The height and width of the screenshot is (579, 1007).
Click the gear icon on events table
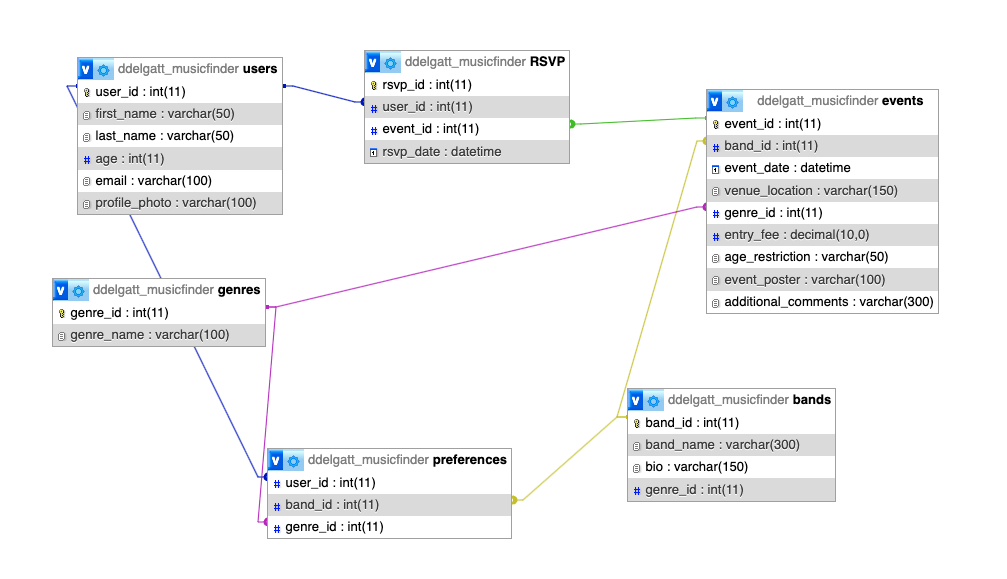point(733,102)
